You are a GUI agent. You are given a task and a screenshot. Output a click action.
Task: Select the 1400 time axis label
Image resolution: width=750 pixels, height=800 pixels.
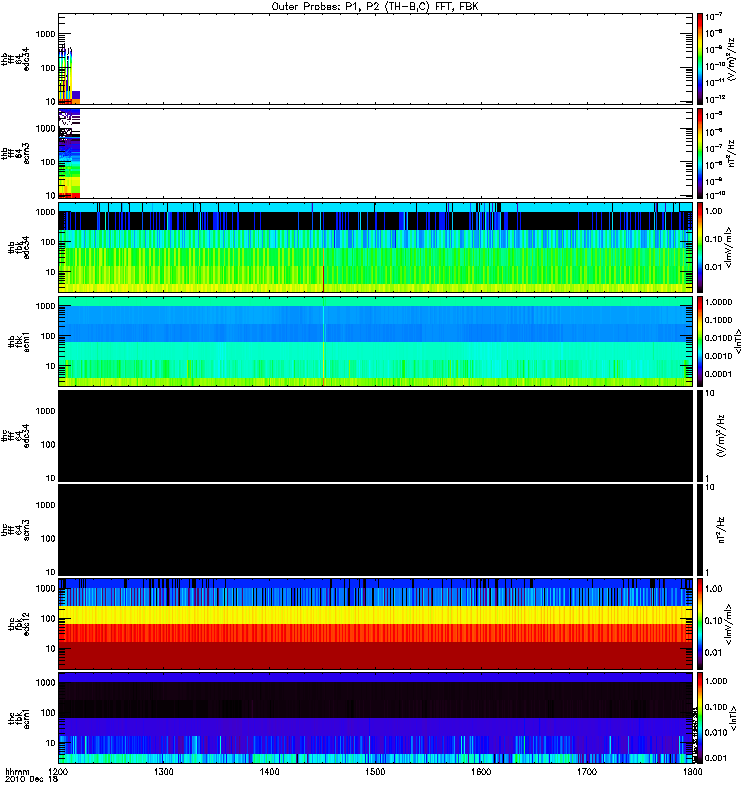coord(269,771)
